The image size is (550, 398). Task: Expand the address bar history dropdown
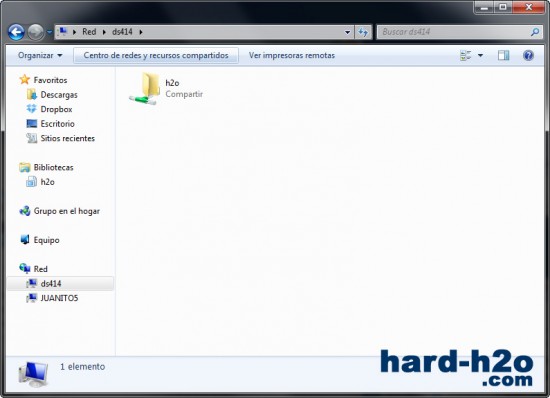(x=347, y=32)
